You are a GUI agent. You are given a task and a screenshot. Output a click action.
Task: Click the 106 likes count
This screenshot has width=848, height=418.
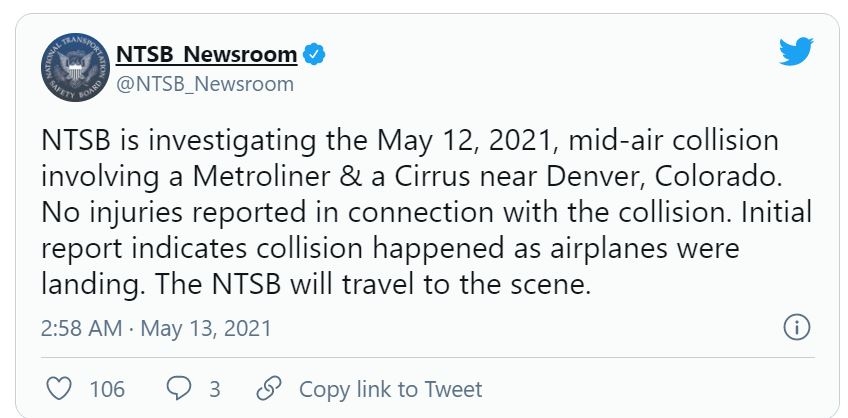tap(107, 388)
